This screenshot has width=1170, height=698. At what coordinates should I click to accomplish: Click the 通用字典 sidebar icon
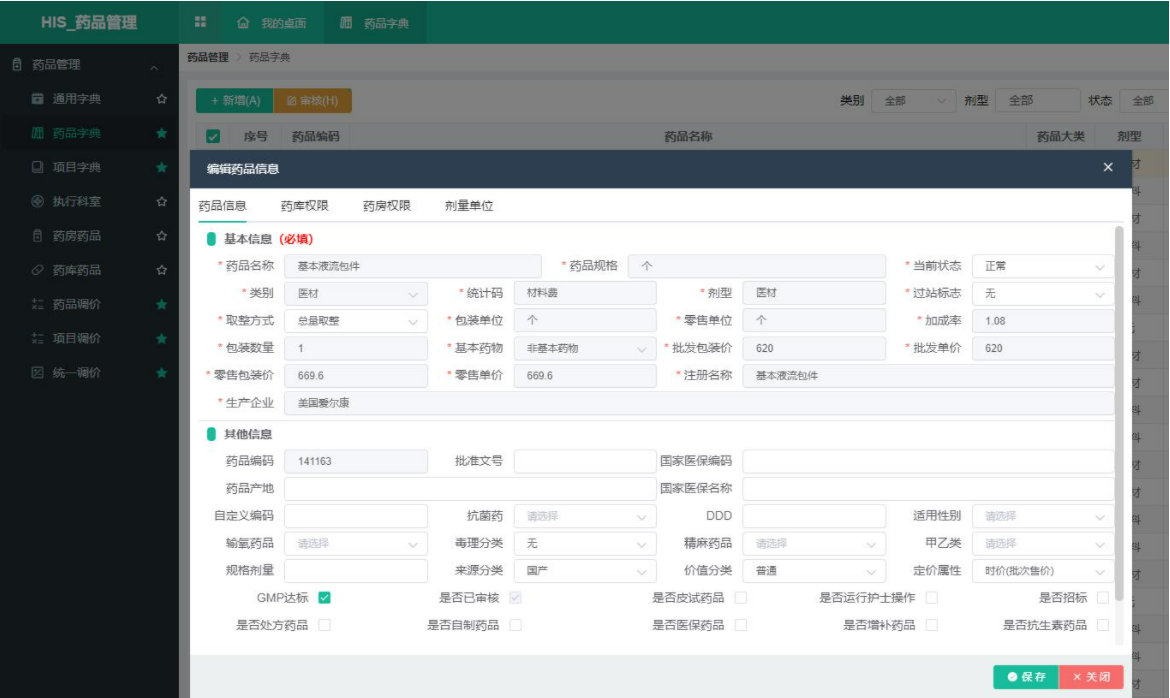click(x=37, y=99)
